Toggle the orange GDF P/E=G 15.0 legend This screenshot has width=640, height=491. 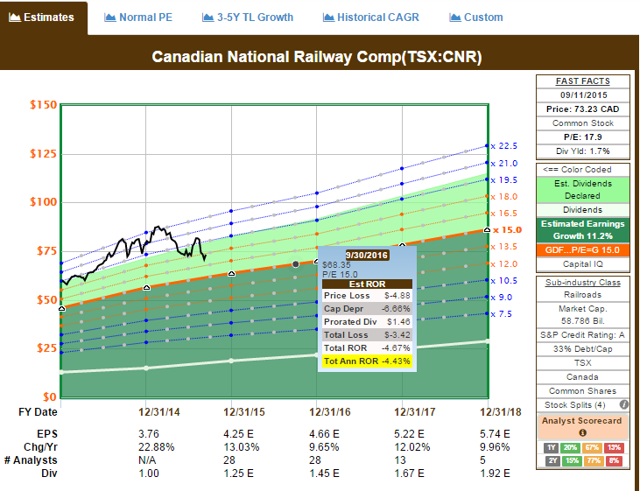(x=583, y=250)
